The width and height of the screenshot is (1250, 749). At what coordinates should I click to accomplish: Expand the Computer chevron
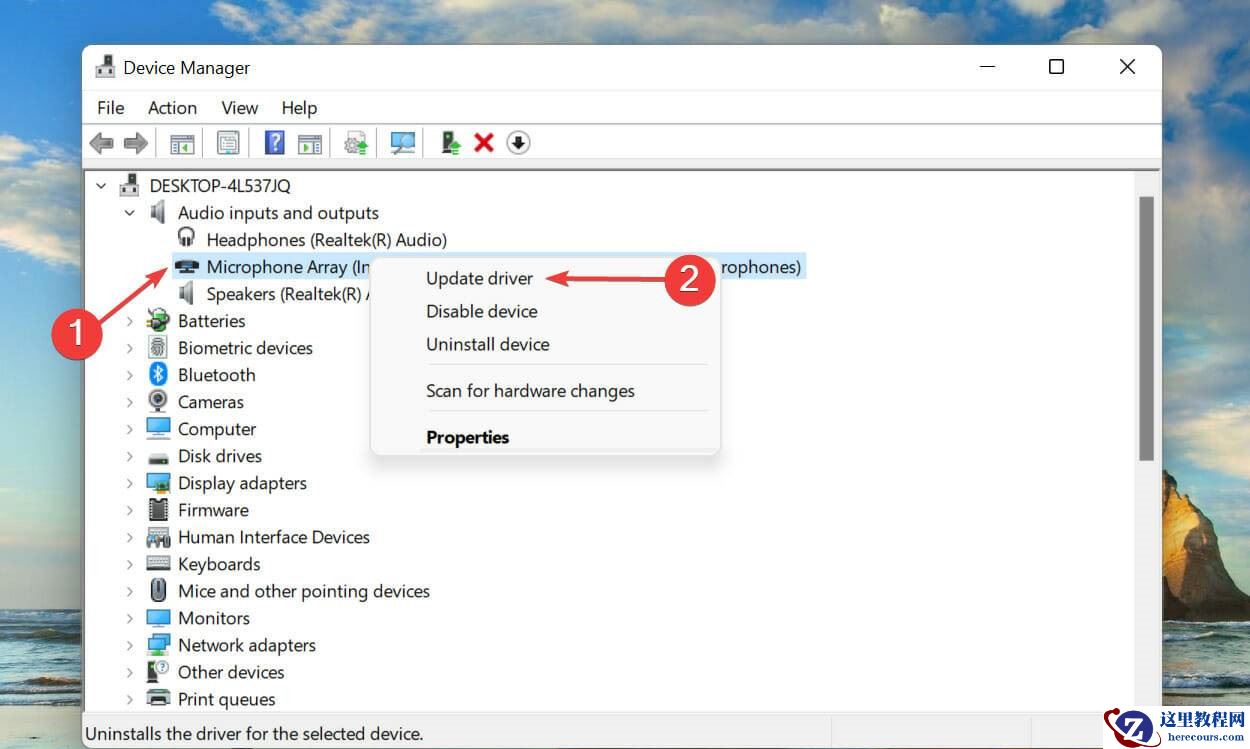[x=129, y=429]
